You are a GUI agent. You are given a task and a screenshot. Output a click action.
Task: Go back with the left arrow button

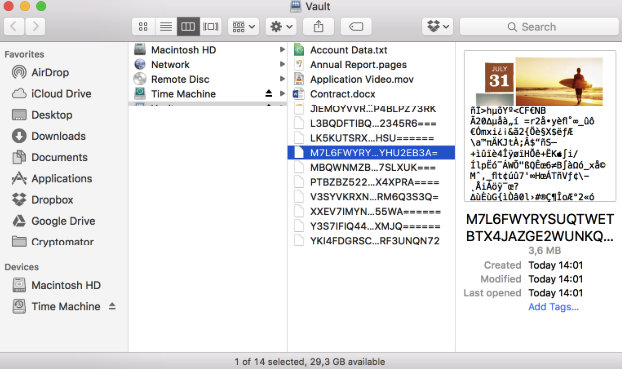coord(14,27)
